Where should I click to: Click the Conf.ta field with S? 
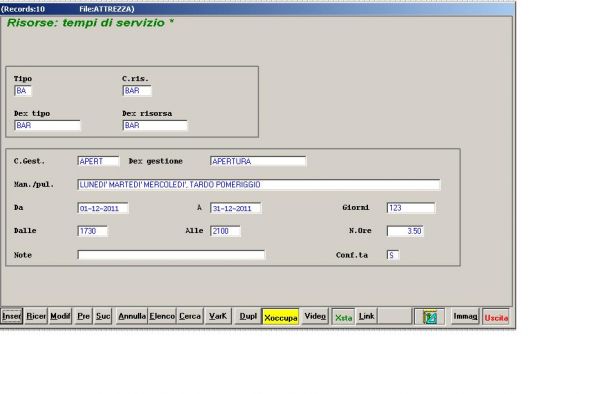tap(393, 255)
